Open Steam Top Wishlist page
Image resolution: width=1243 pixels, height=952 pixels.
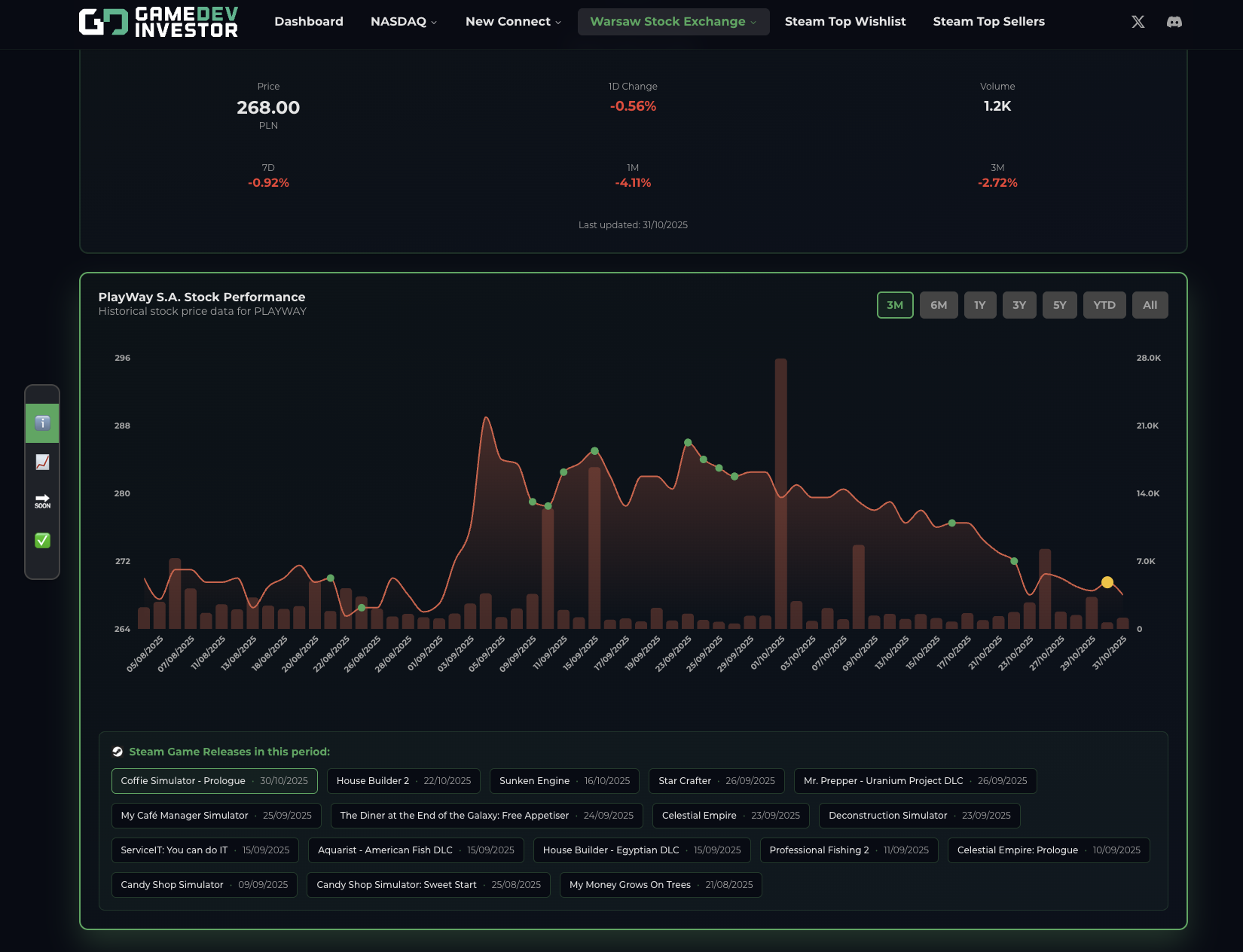[x=845, y=22]
